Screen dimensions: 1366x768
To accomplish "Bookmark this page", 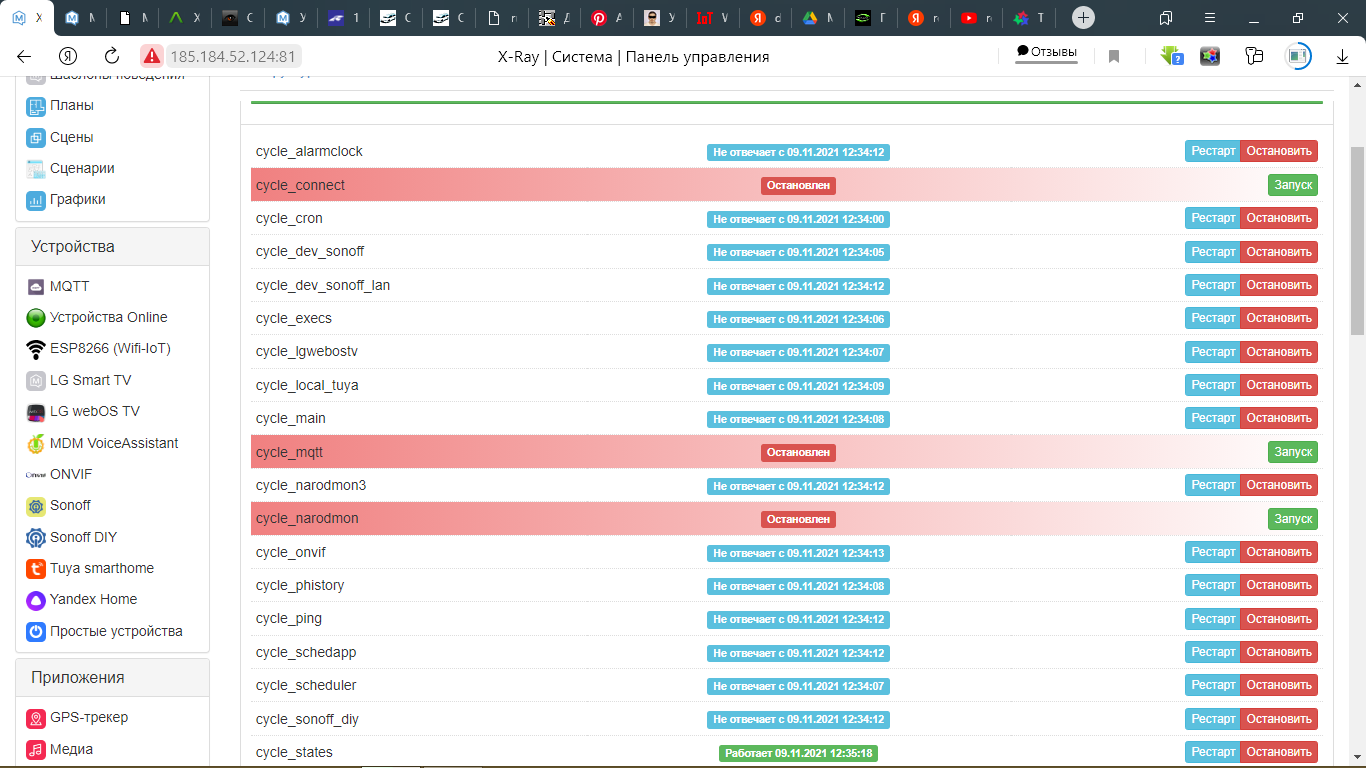I will point(1114,57).
